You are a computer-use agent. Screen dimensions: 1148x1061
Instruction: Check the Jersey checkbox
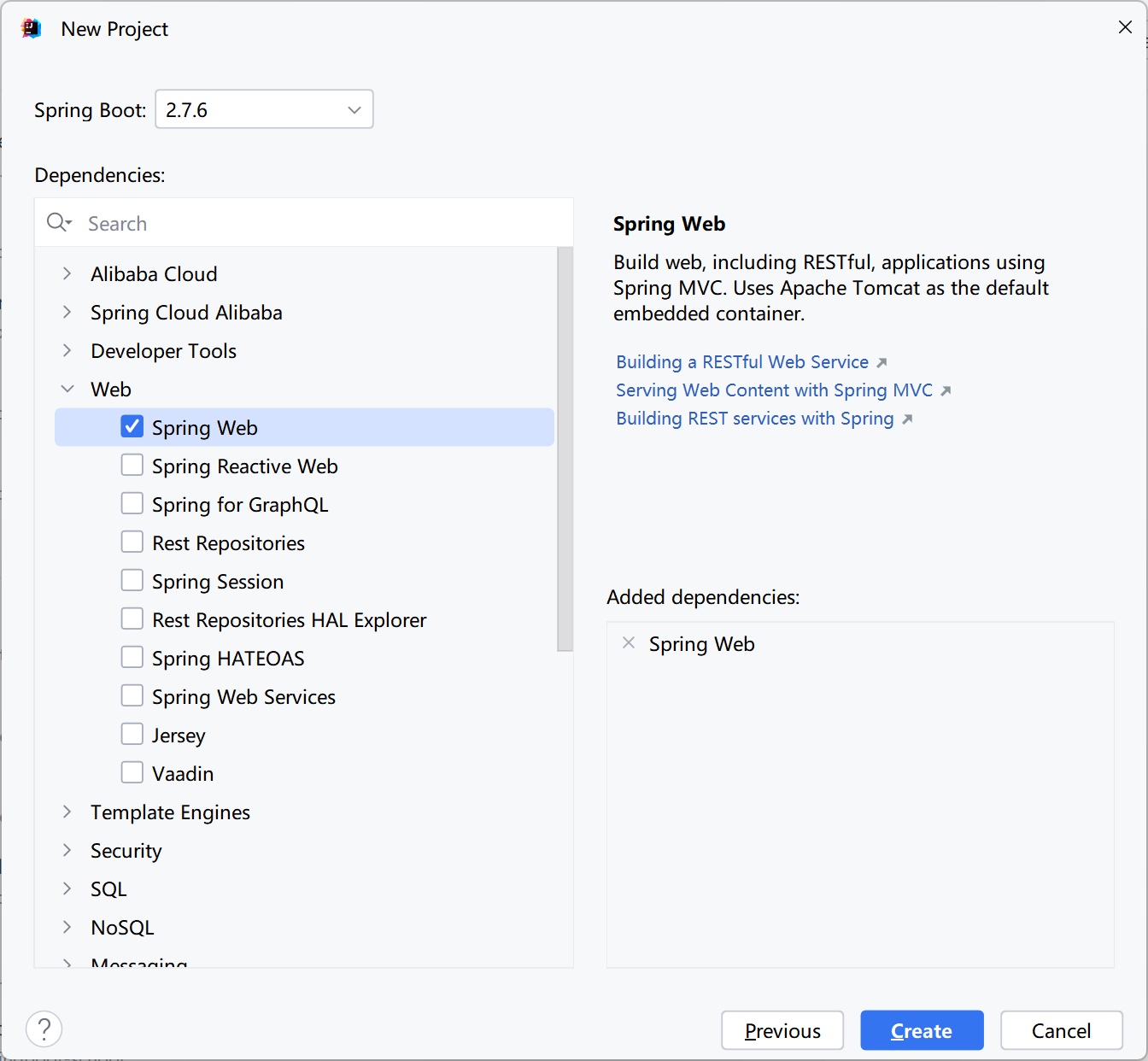(132, 734)
